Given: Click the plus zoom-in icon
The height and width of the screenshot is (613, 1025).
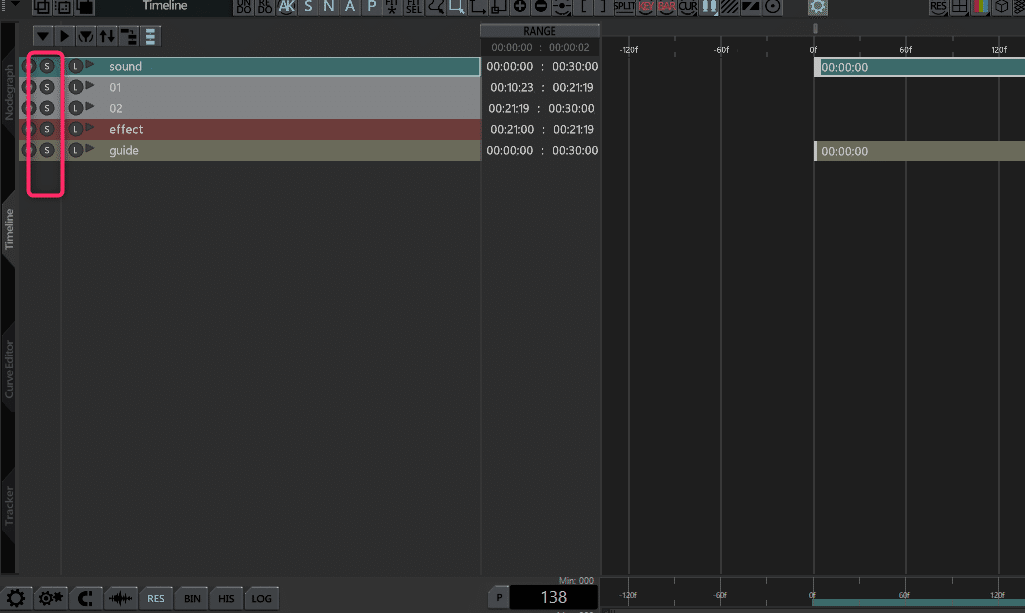Looking at the screenshot, I should point(520,7).
